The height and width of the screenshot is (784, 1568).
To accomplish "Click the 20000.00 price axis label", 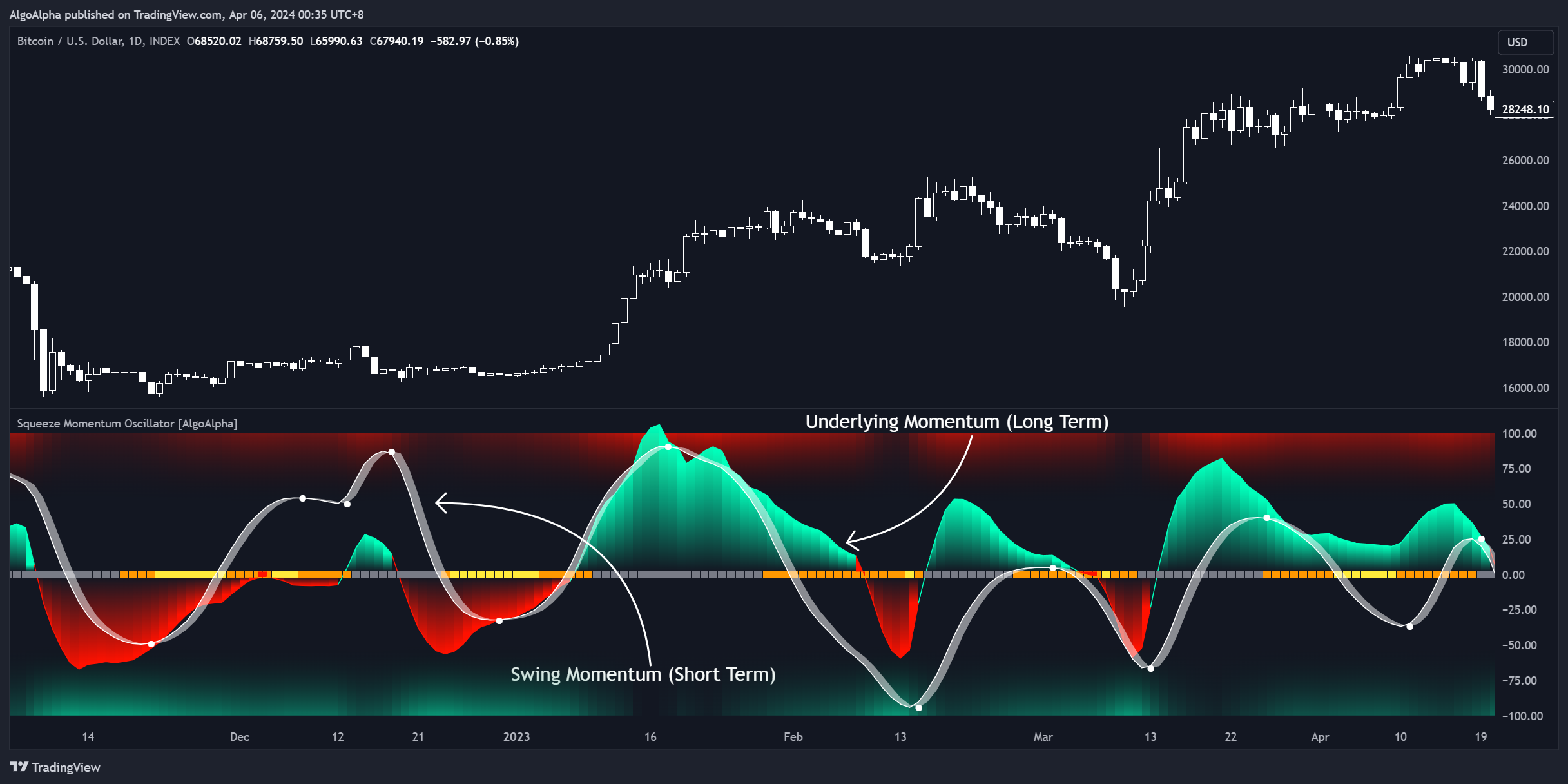I will pyautogui.click(x=1525, y=297).
